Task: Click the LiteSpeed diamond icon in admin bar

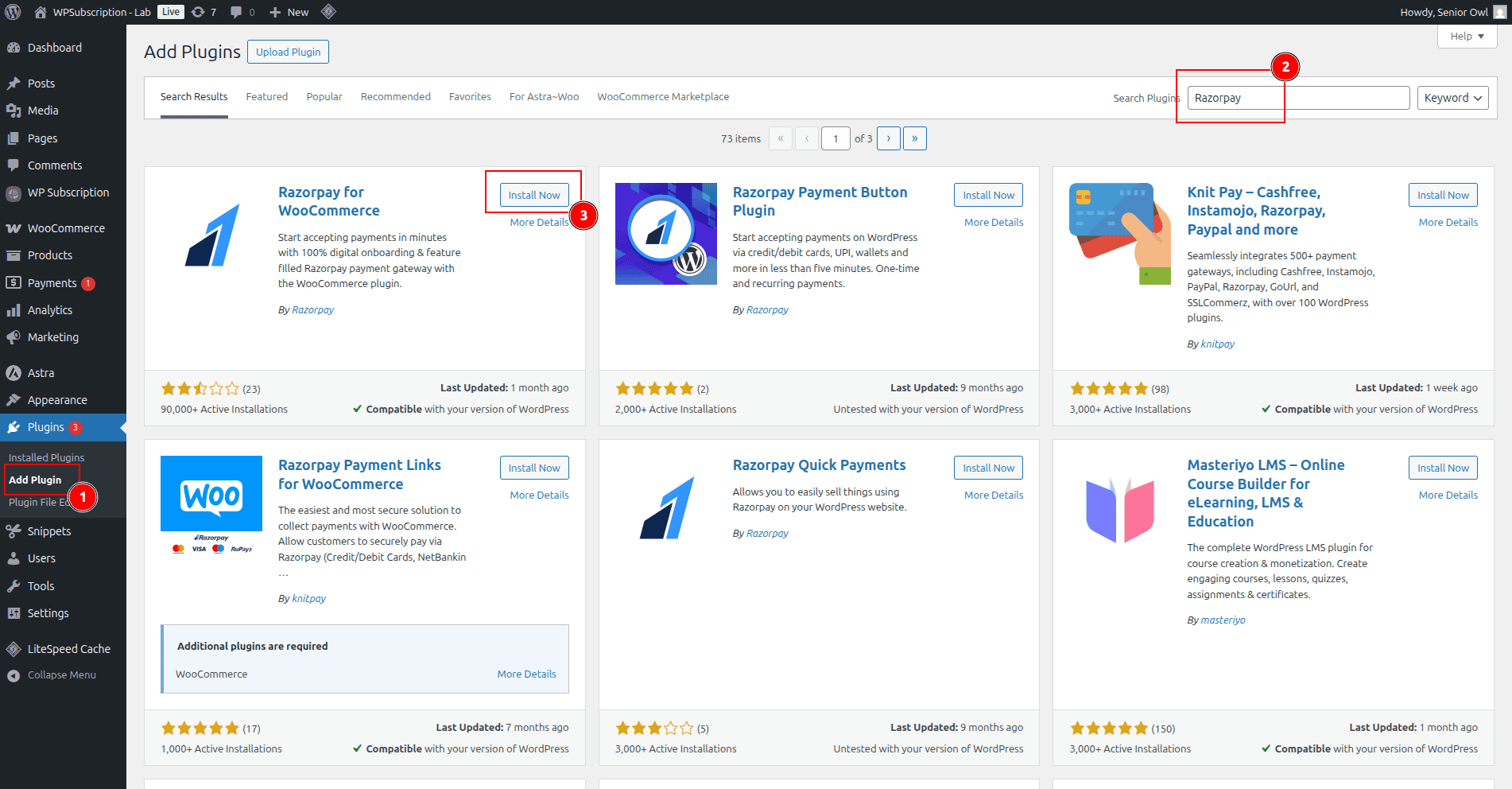Action: [328, 12]
